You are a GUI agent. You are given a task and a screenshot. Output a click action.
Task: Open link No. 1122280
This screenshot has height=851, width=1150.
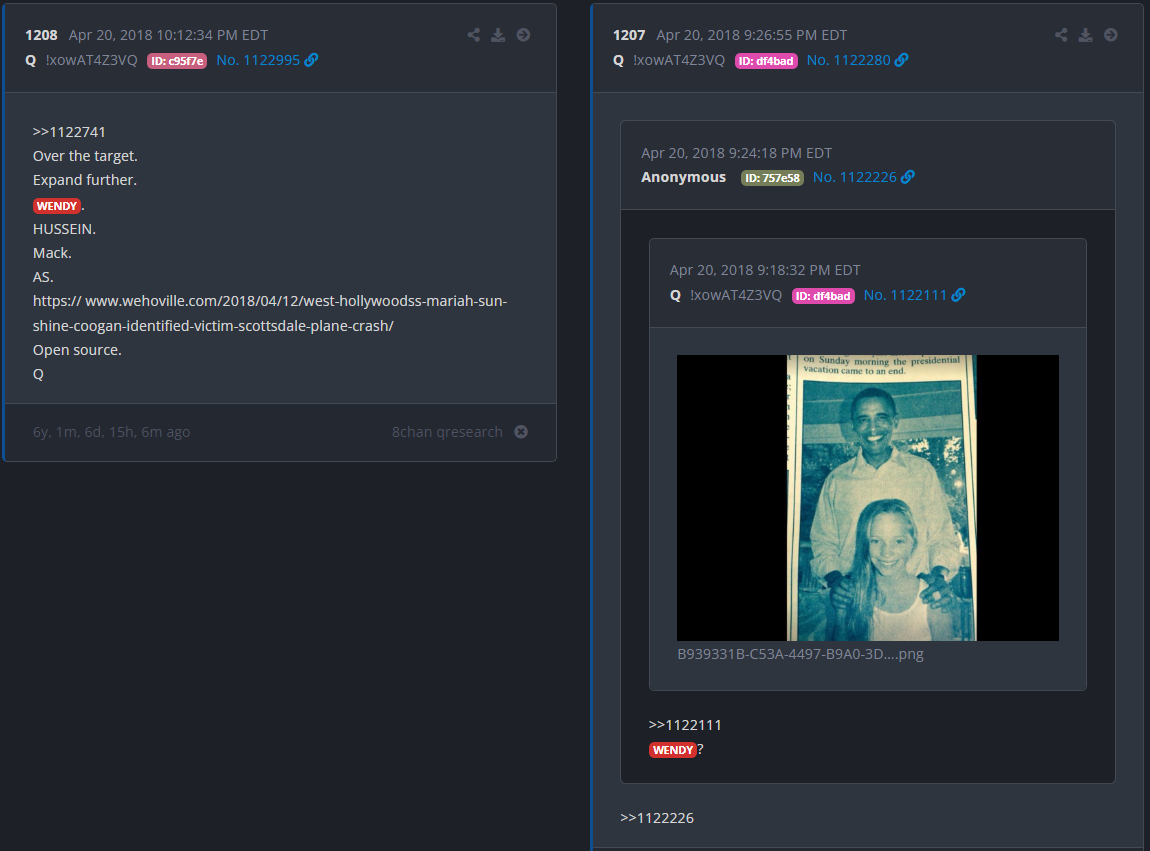click(849, 60)
